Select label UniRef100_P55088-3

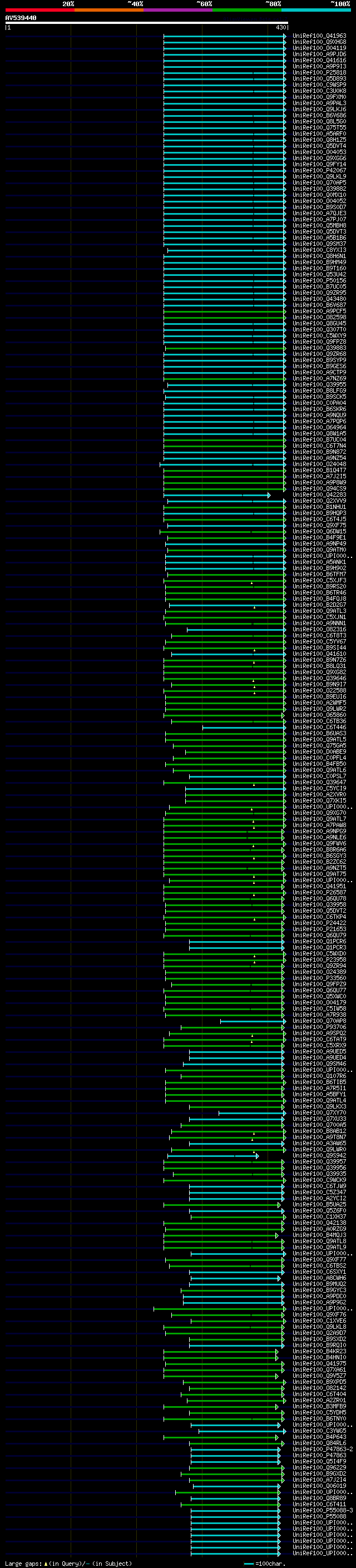point(323,1510)
